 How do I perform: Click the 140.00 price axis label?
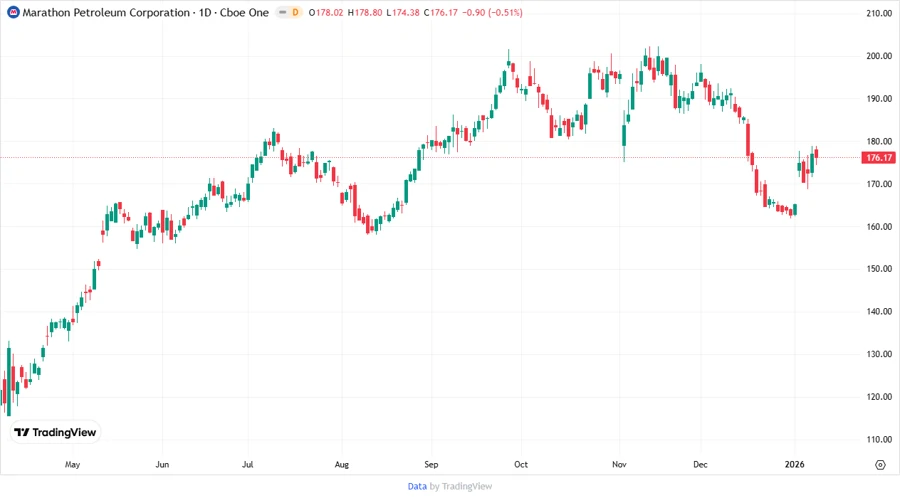[879, 312]
